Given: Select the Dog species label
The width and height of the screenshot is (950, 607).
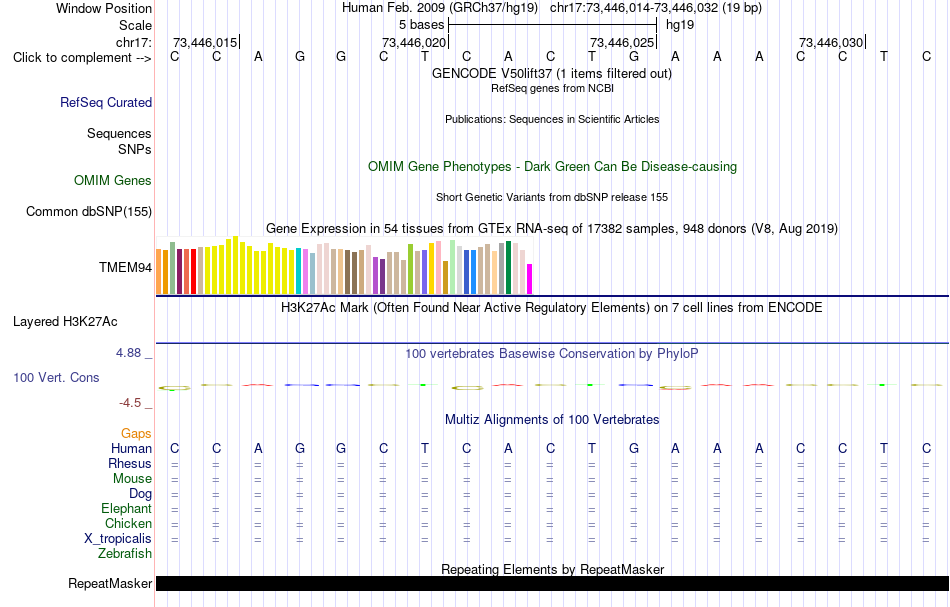Looking at the screenshot, I should [x=140, y=494].
